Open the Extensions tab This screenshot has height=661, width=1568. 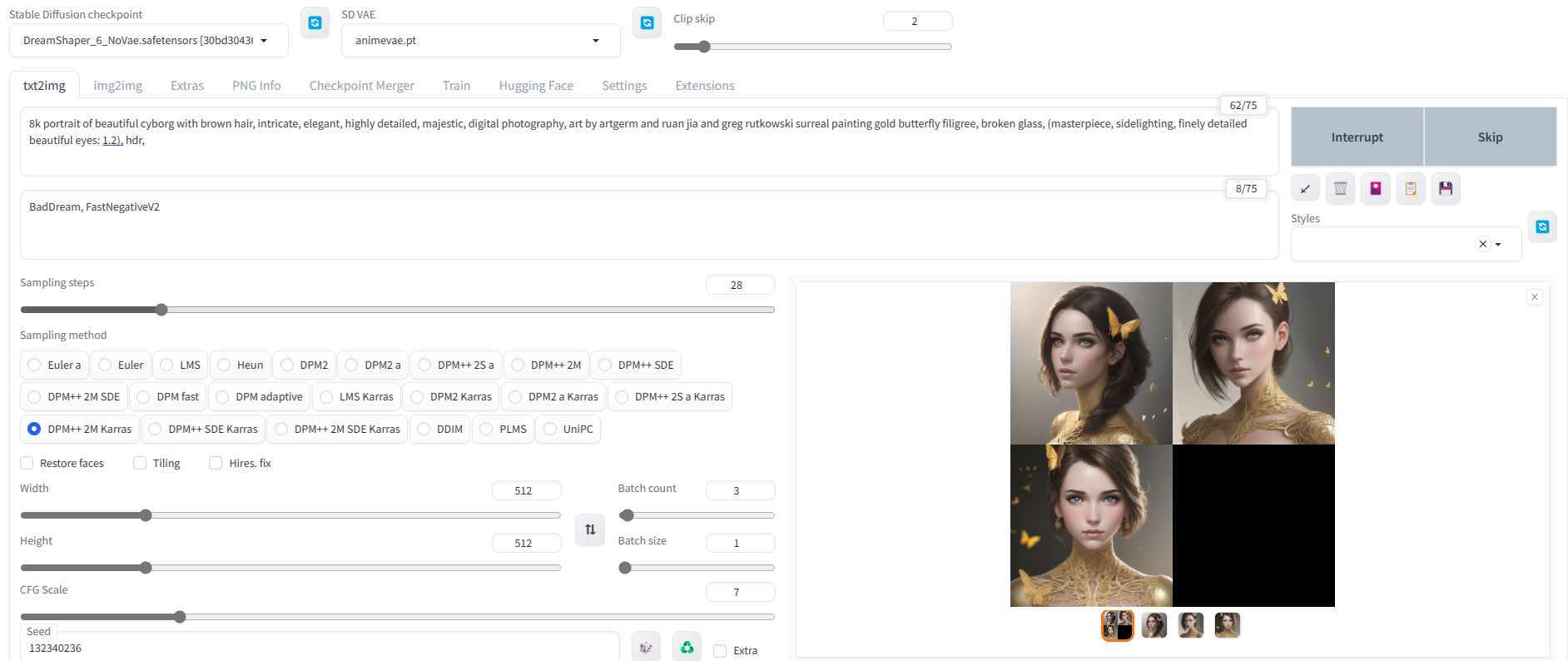coord(704,86)
